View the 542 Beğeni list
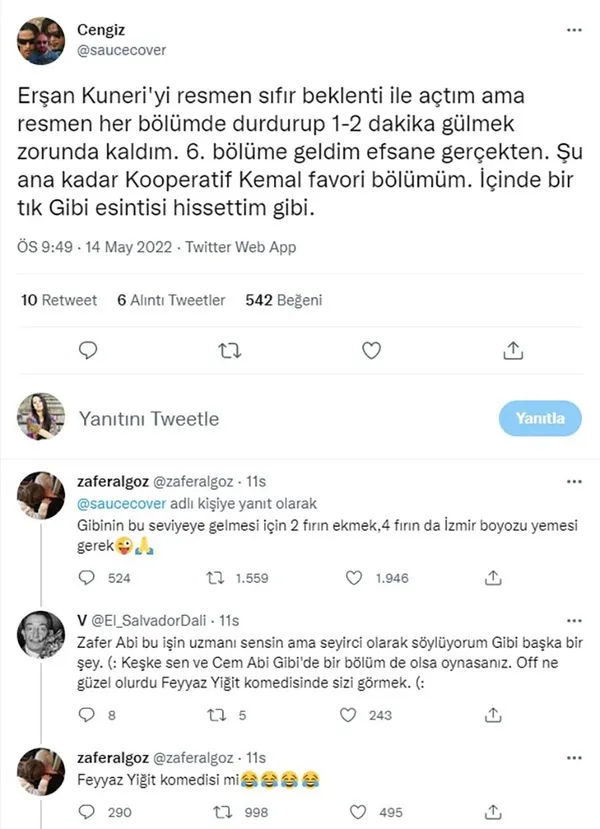600x829 pixels. 285,301
